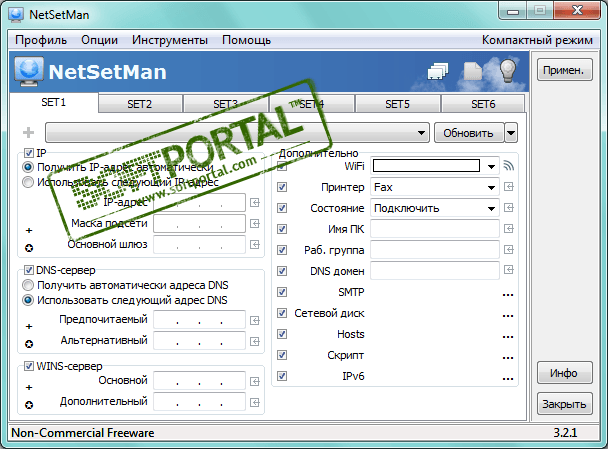
Task: Click the NetSetMan globe logo in banner
Action: [29, 71]
